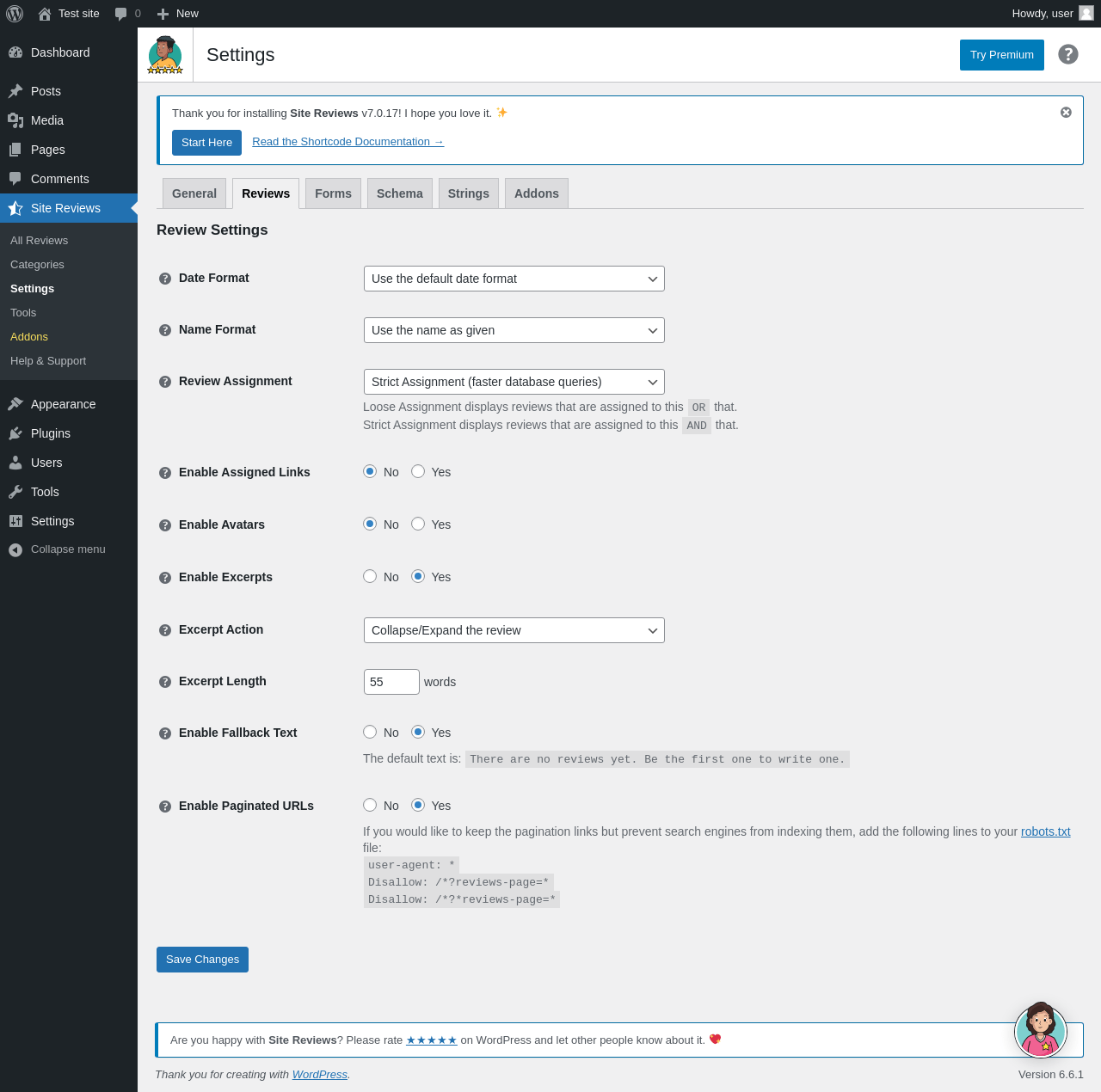Show help for Name Format
1101x1092 pixels.
tap(165, 330)
